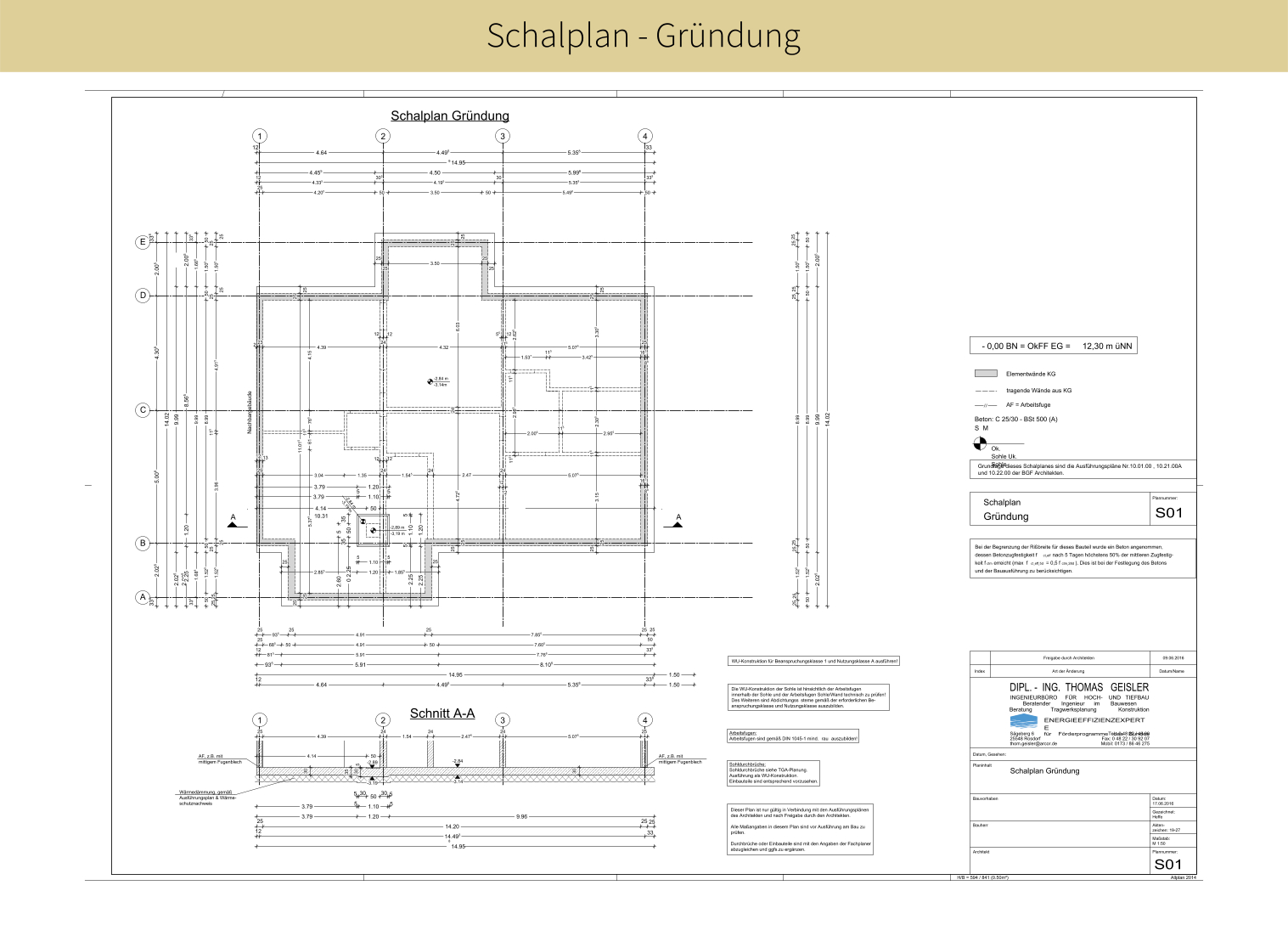Image resolution: width=1288 pixels, height=936 pixels.
Task: Click the 'Bei der Begrenzung der Rißbreite' note
Action: click(x=1083, y=559)
